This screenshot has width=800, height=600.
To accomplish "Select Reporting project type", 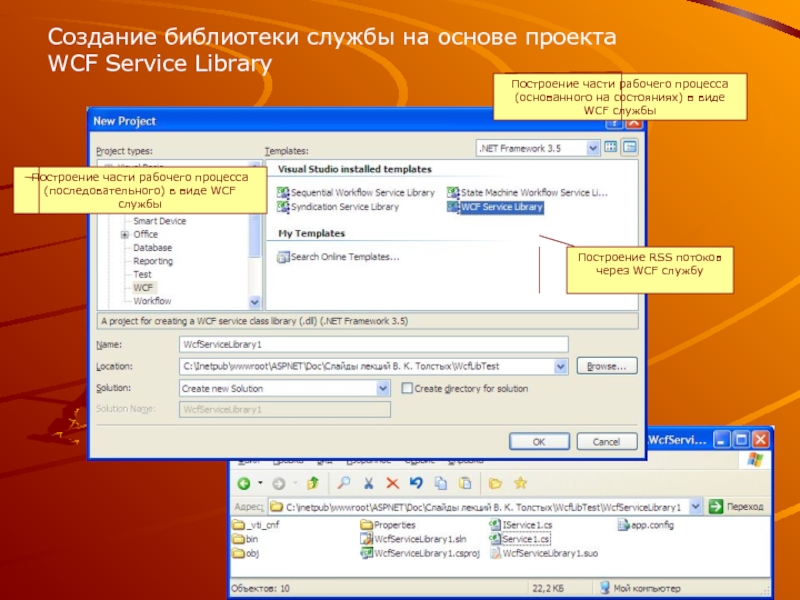I will [x=153, y=261].
